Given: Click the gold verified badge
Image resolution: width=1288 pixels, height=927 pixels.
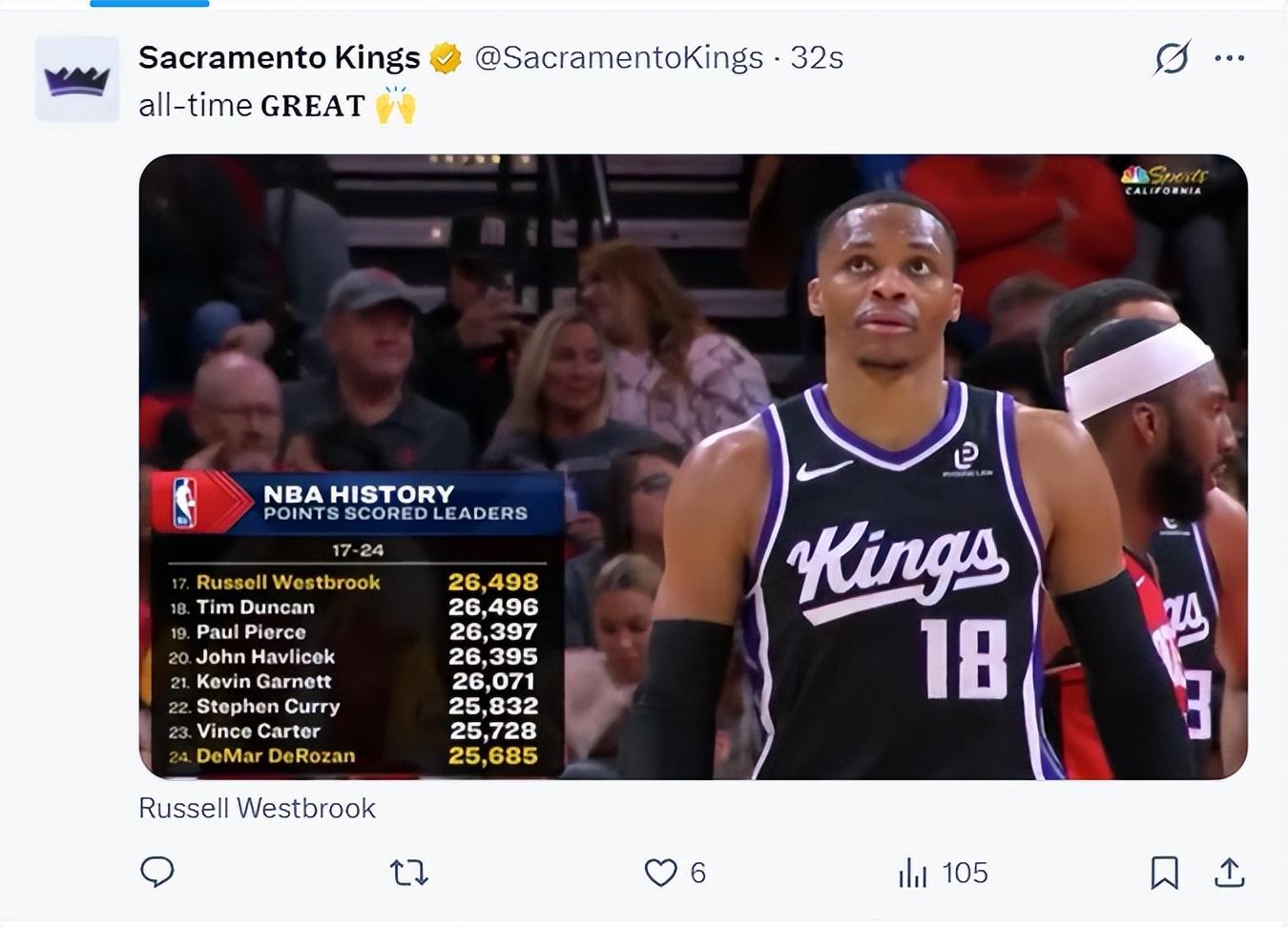Looking at the screenshot, I should click(x=446, y=58).
